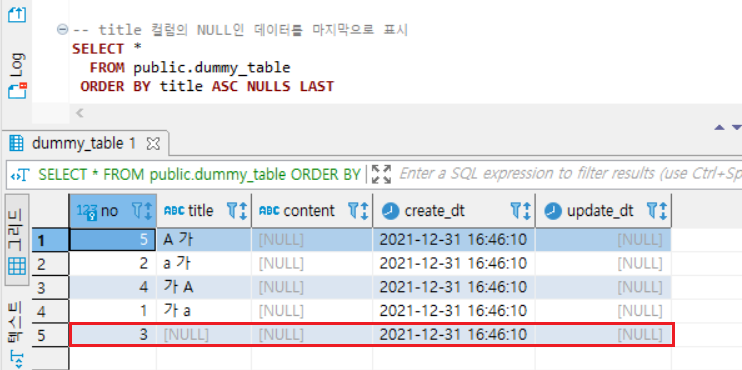The height and width of the screenshot is (370, 742).
Task: Select row number 3 header
Action: [50, 287]
